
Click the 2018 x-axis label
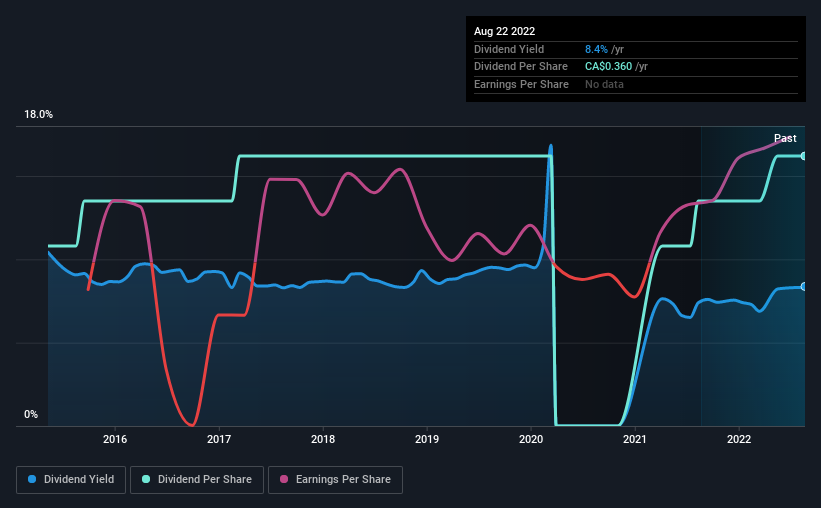pyautogui.click(x=323, y=439)
